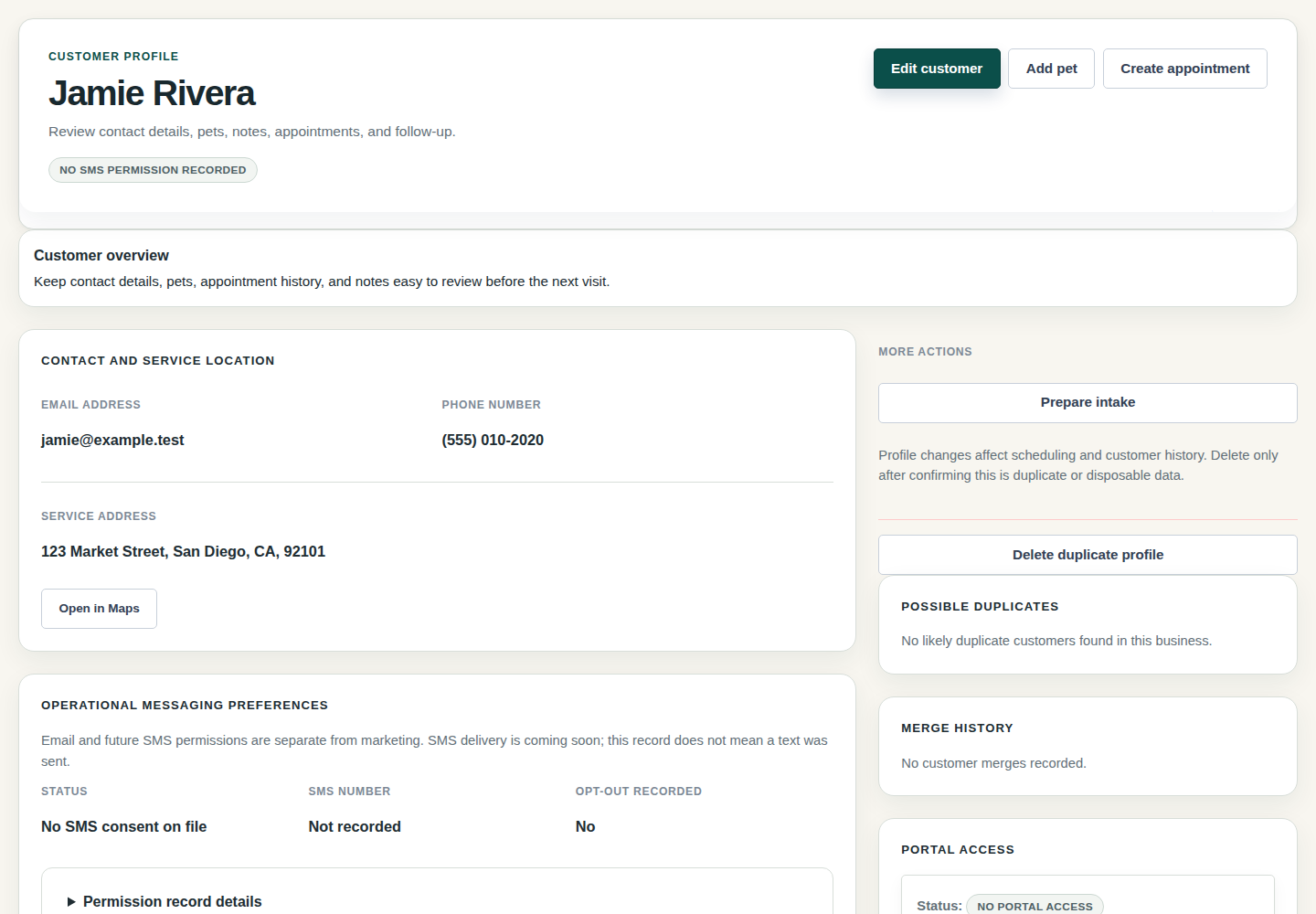This screenshot has width=1316, height=914.
Task: Select phone number (555) 010-2020
Action: [x=493, y=441]
